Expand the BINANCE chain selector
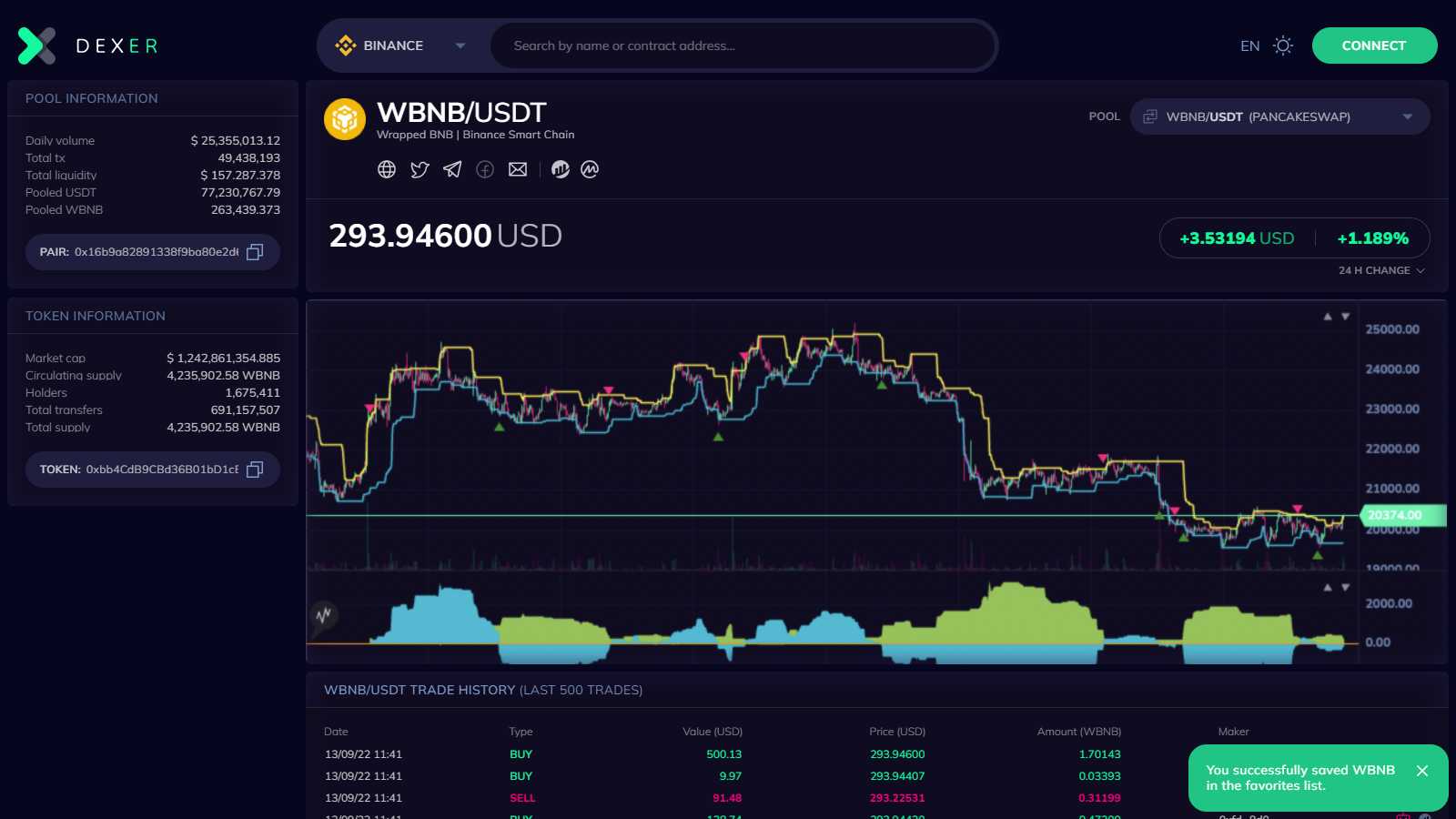The width and height of the screenshot is (1456, 819). click(x=401, y=45)
